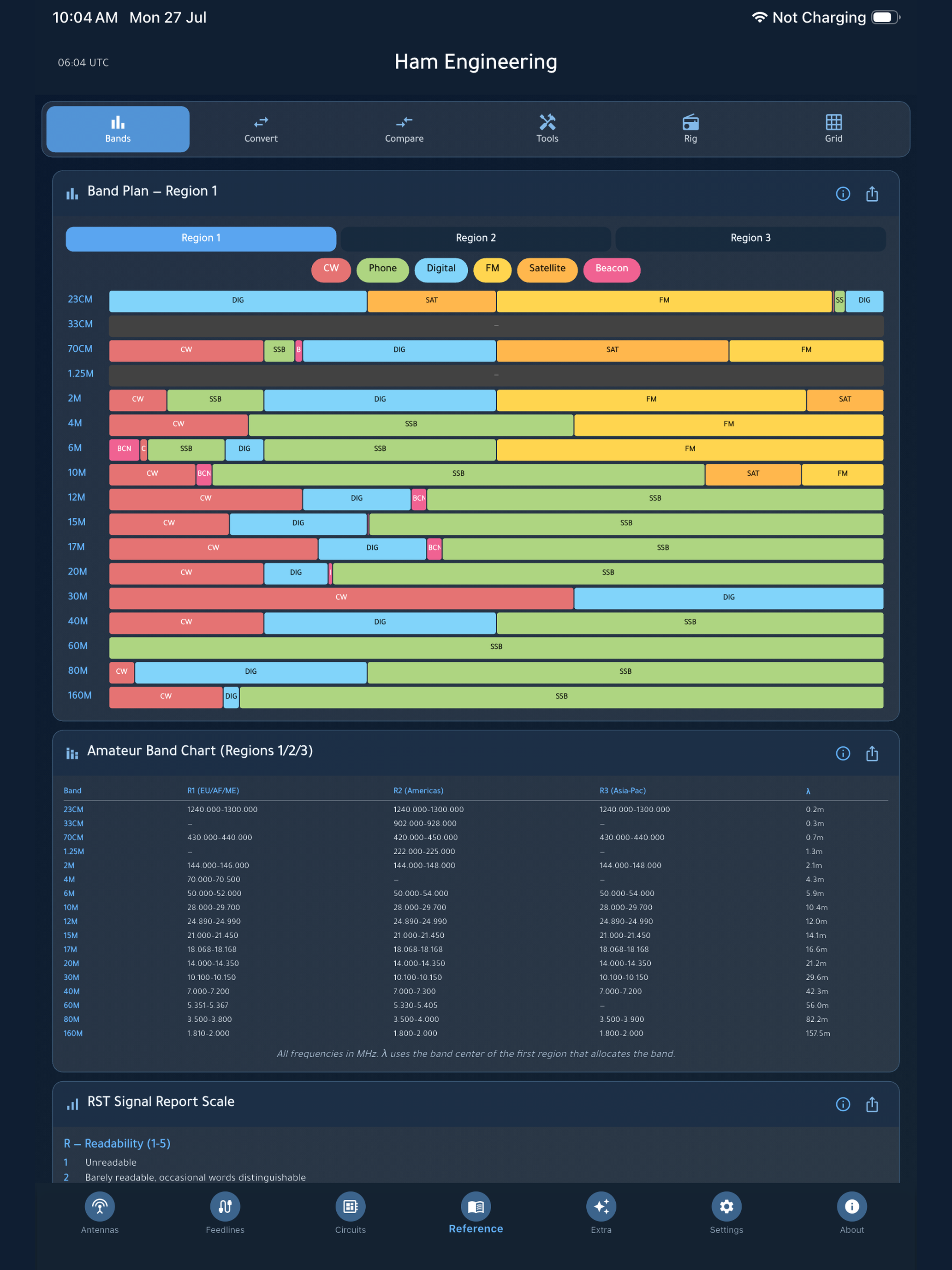Open the Extra section

(601, 1213)
